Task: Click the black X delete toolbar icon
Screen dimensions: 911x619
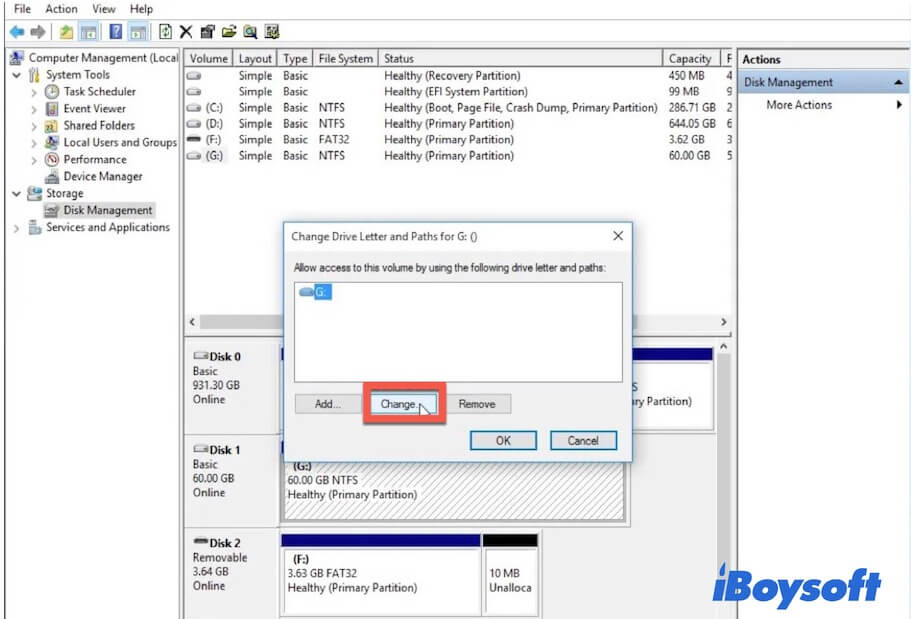Action: point(186,32)
